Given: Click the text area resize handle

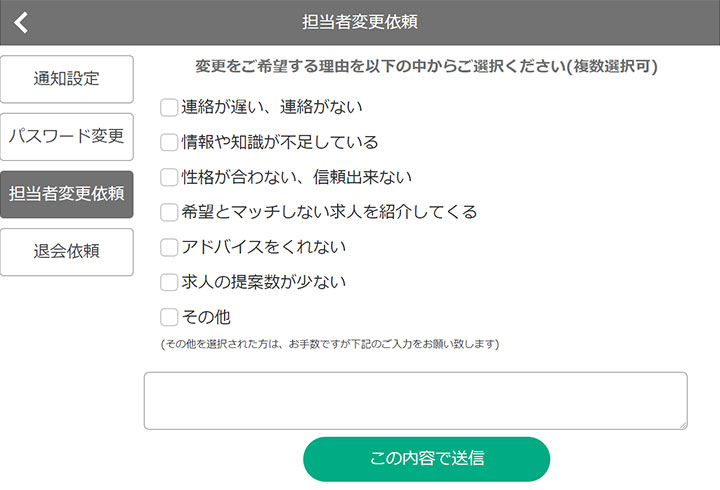Looking at the screenshot, I should [x=683, y=425].
